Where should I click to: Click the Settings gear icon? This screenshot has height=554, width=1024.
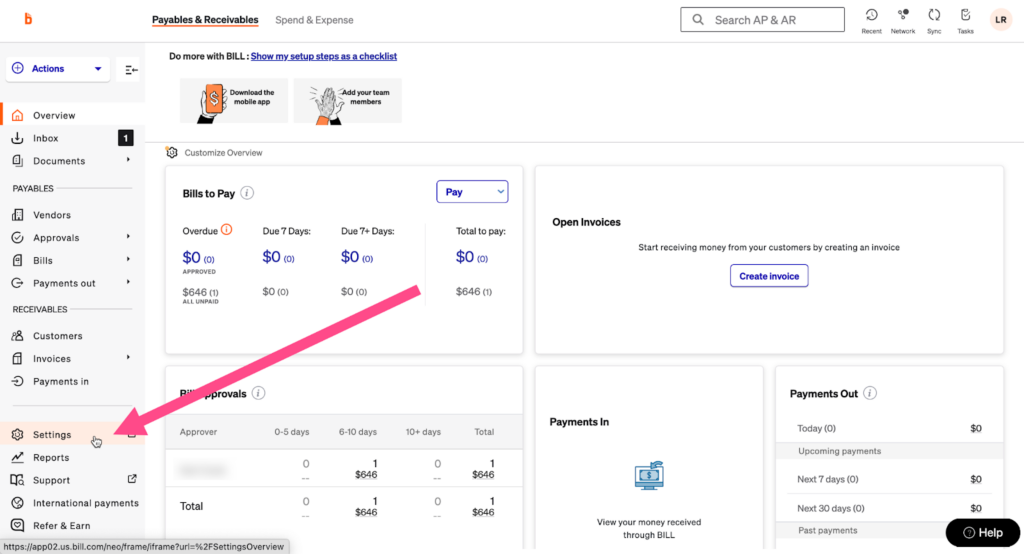(x=18, y=434)
